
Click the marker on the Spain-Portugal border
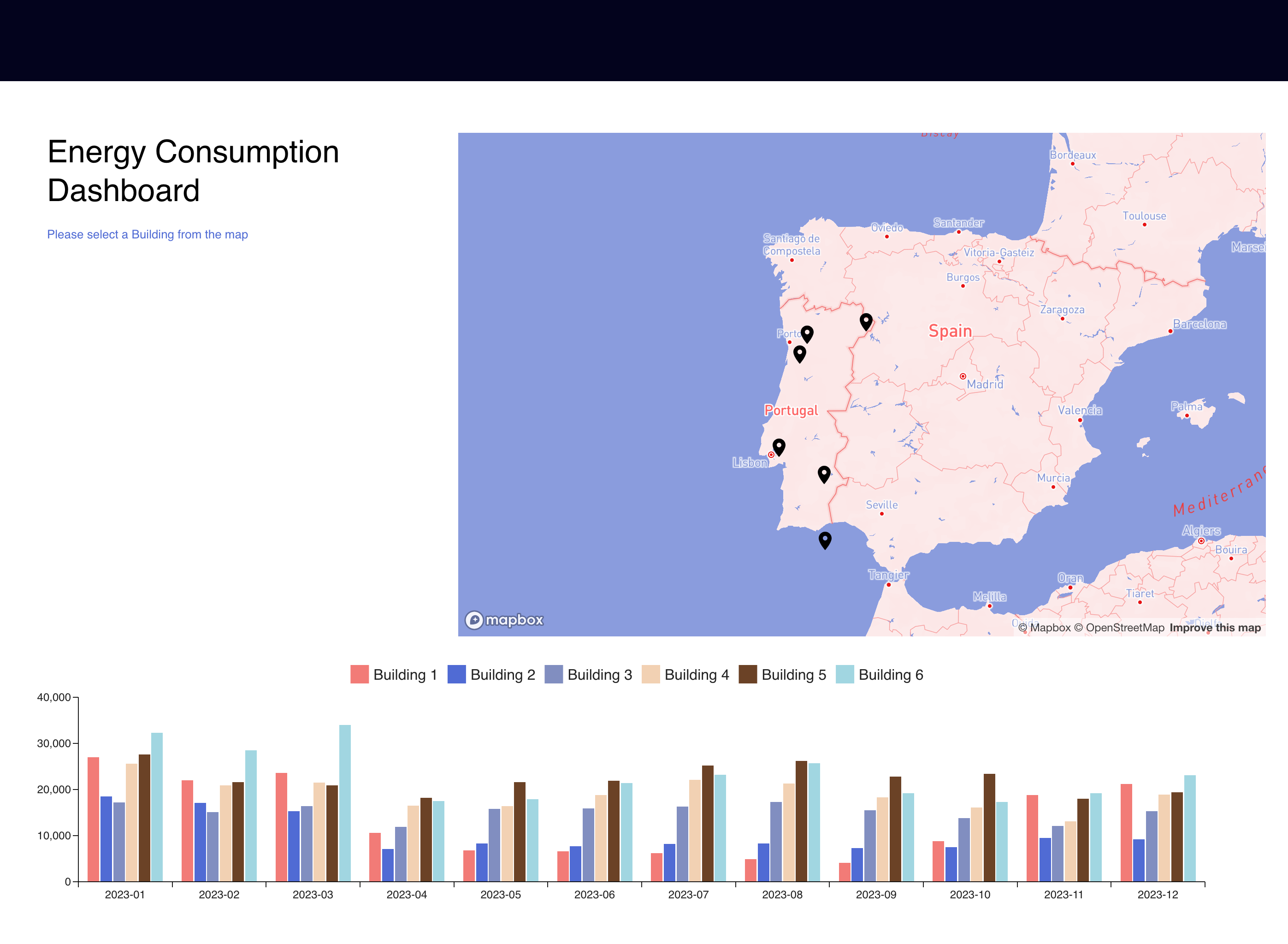pos(866,321)
